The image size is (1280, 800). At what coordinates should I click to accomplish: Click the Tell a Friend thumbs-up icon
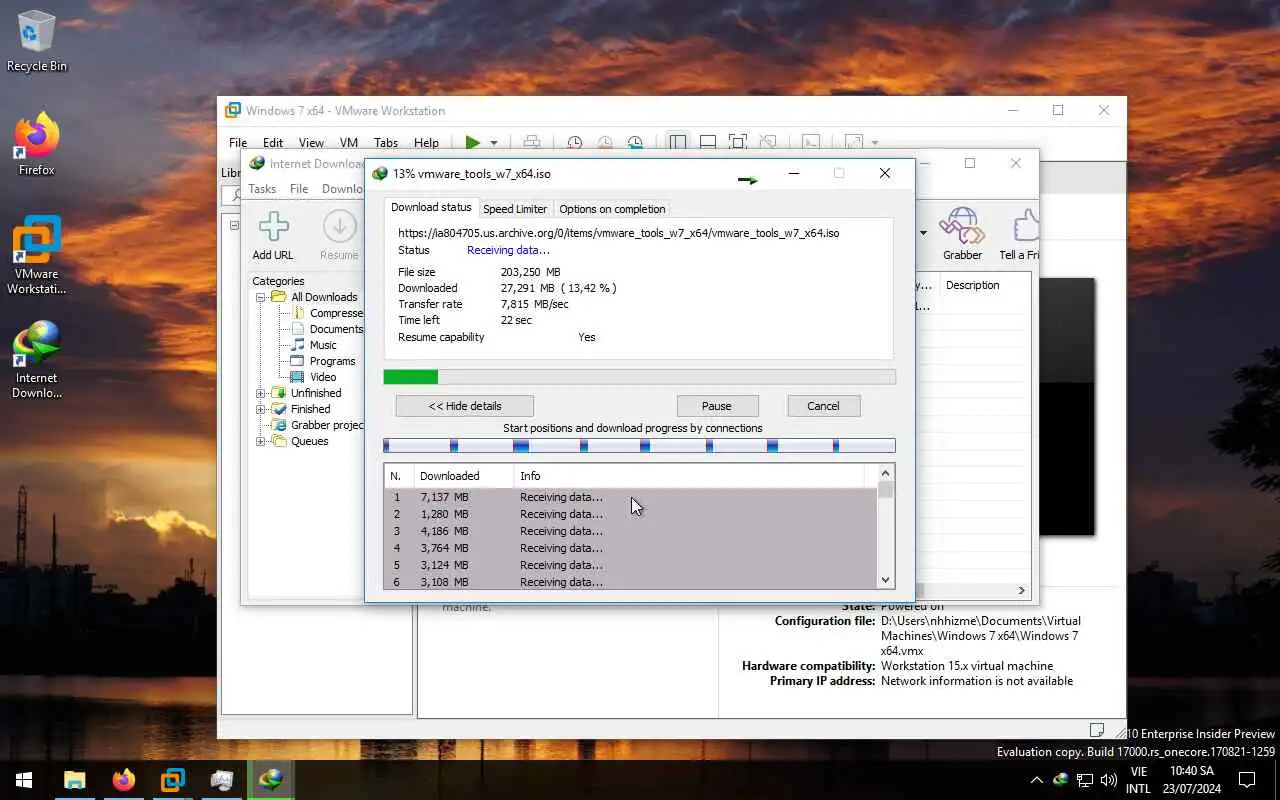point(1025,226)
